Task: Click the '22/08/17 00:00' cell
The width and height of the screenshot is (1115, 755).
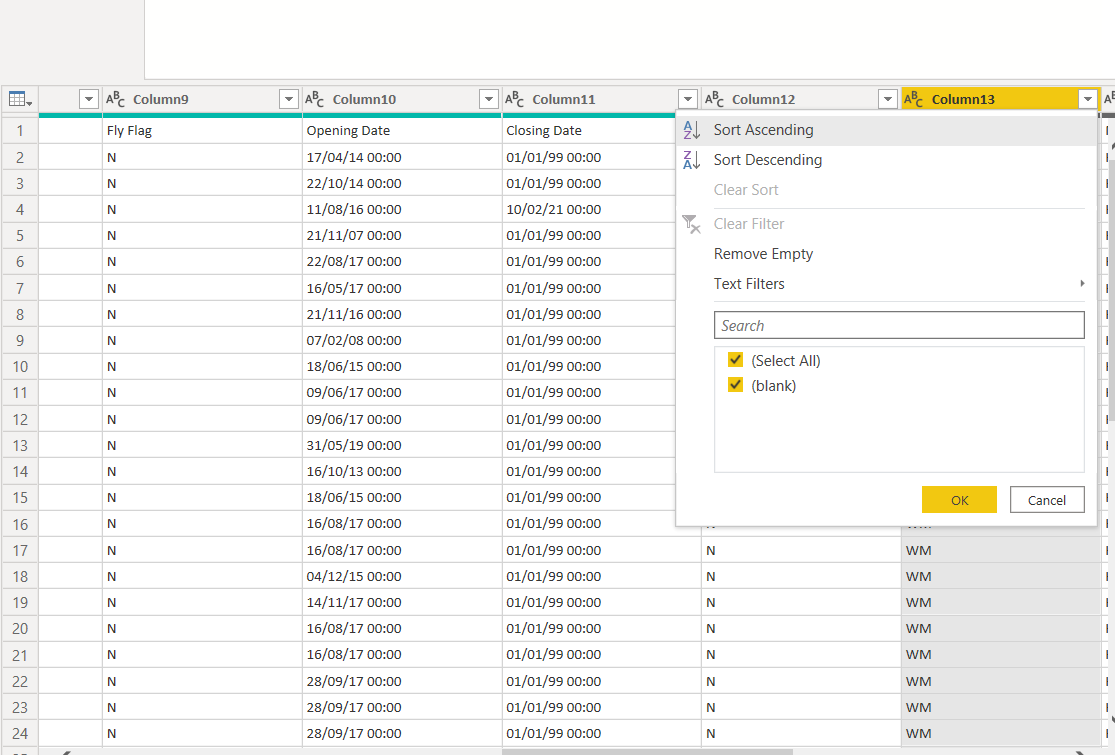Action: tap(402, 262)
